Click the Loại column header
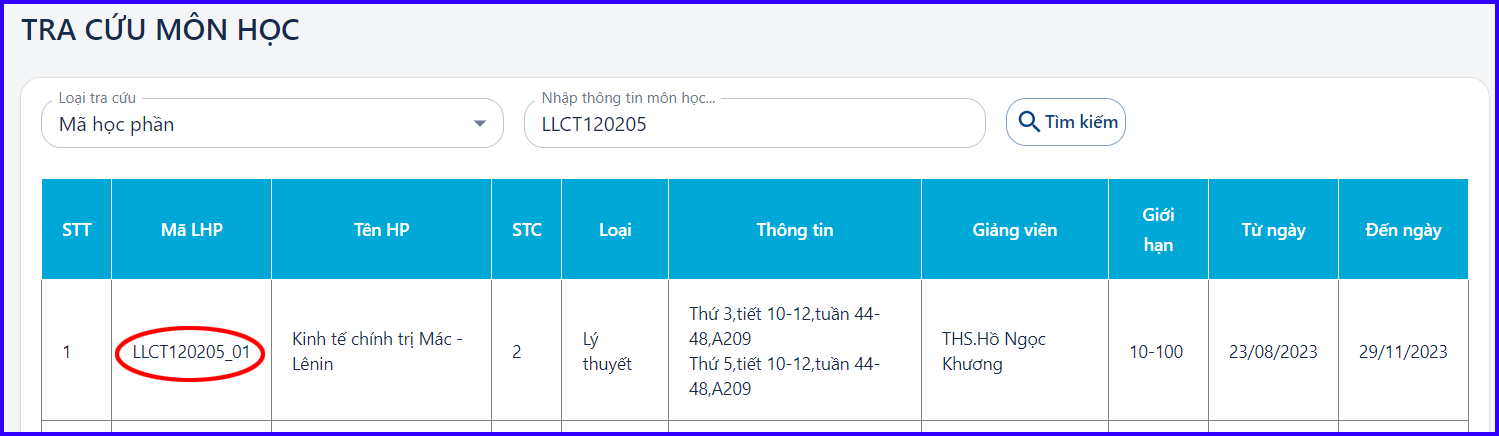 pyautogui.click(x=615, y=230)
